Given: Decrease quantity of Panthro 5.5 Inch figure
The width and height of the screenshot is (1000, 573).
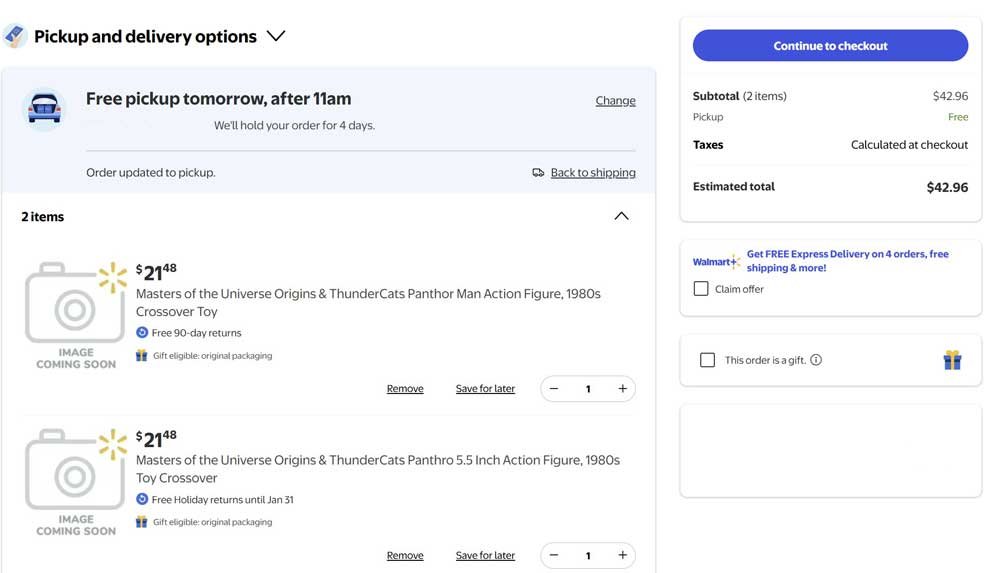Looking at the screenshot, I should 554,555.
